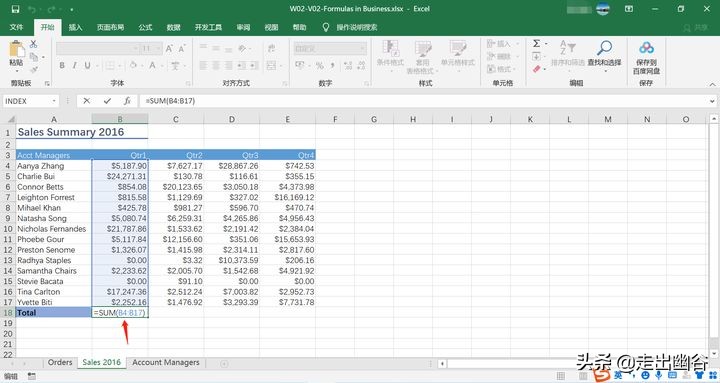The height and width of the screenshot is (383, 720).
Task: Open the Copy dropdown arrow
Action: [43, 57]
